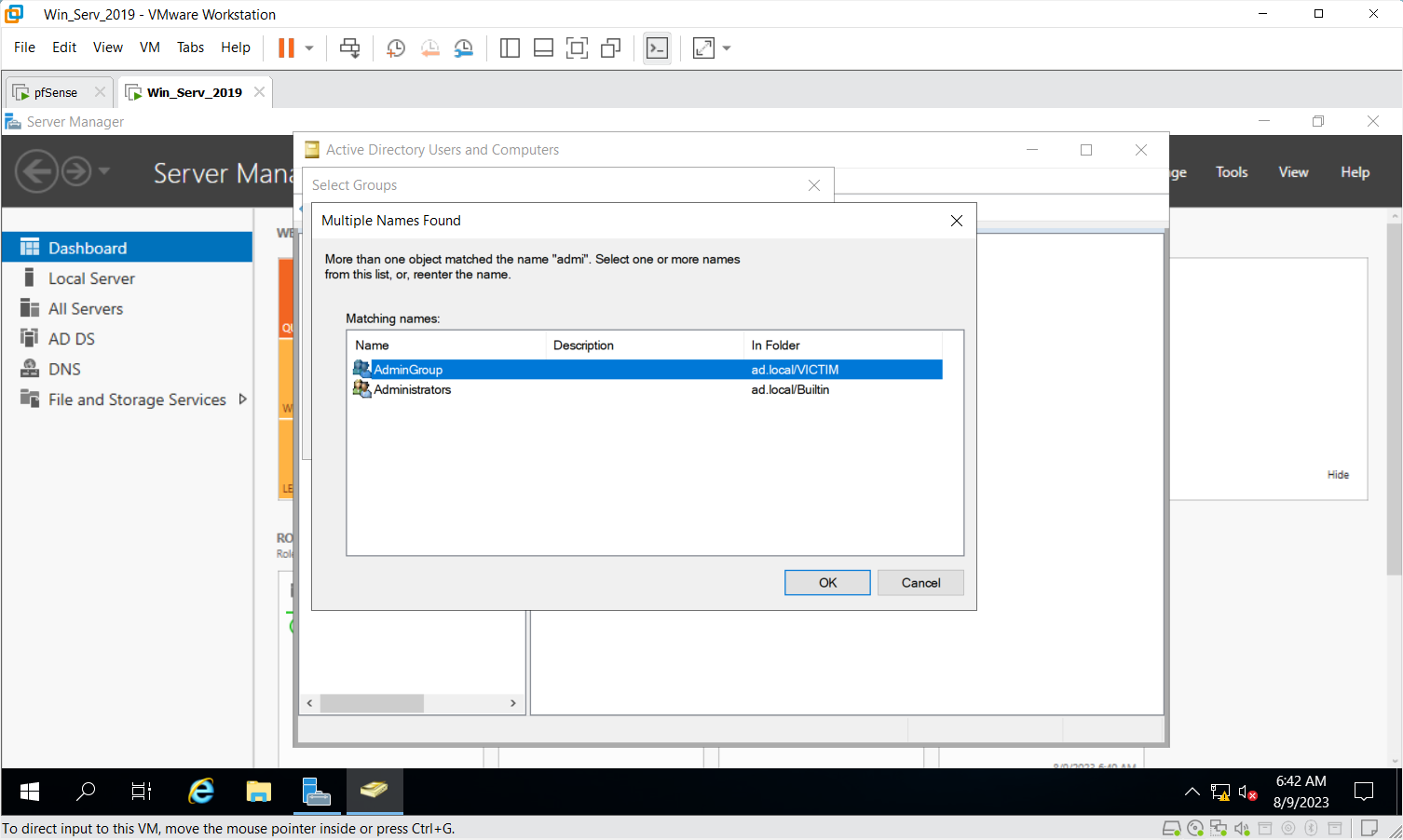Click the horizontal scrollbar's left arrow

(310, 703)
